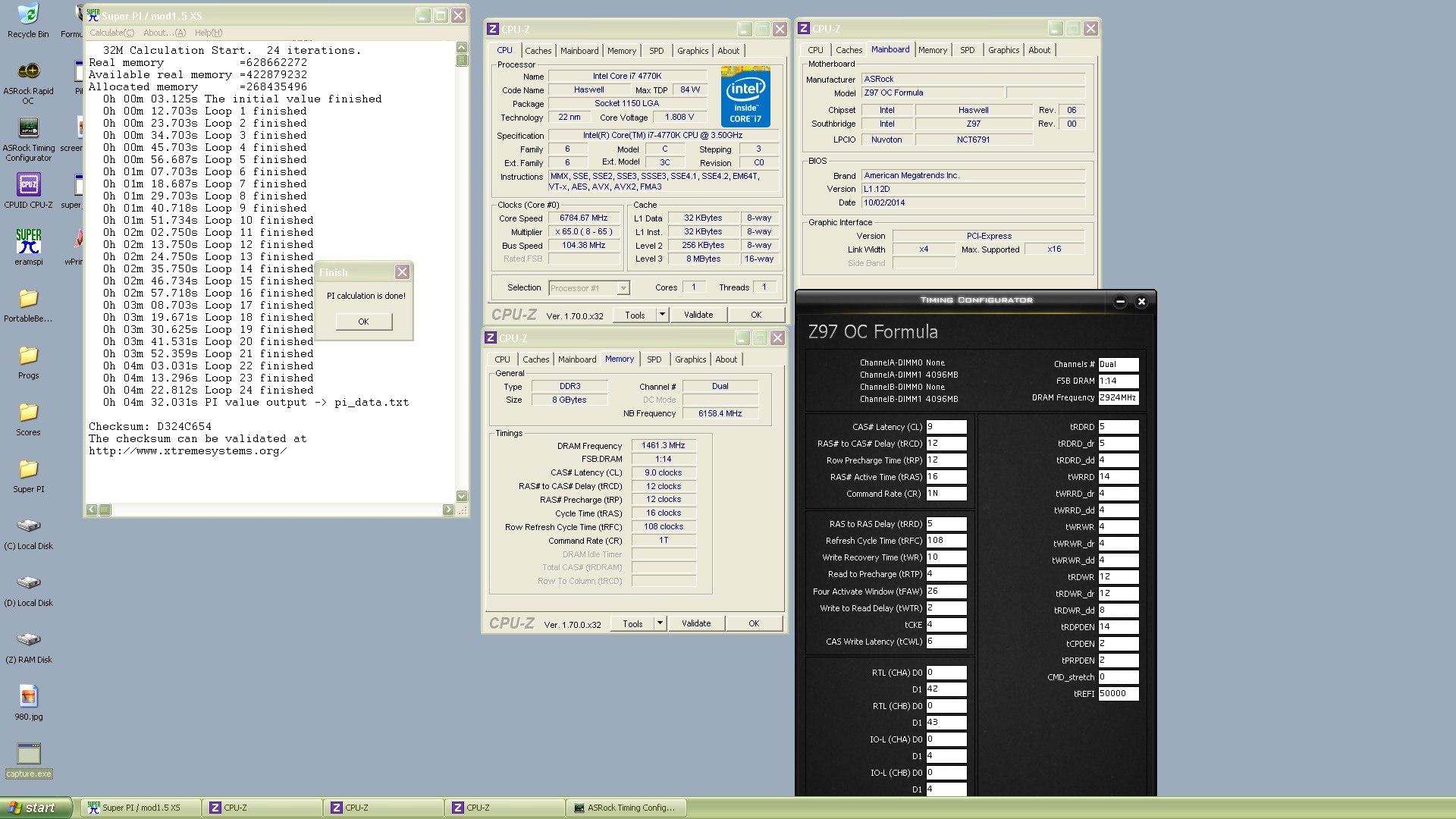1456x819 pixels.
Task: Open About tab in Mainboard CPU-Z window
Action: pyautogui.click(x=1039, y=50)
